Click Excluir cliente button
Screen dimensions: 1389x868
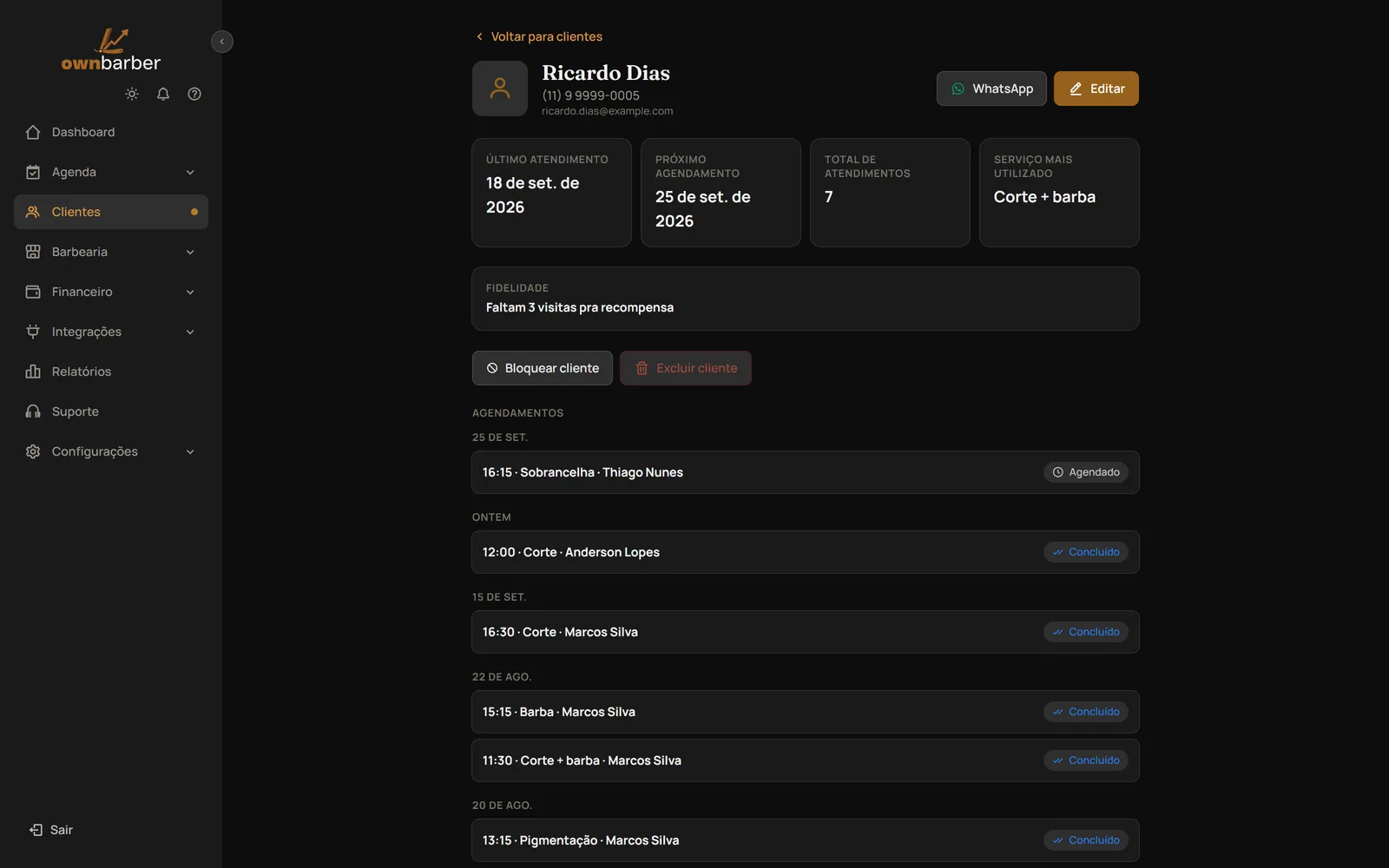pos(686,368)
